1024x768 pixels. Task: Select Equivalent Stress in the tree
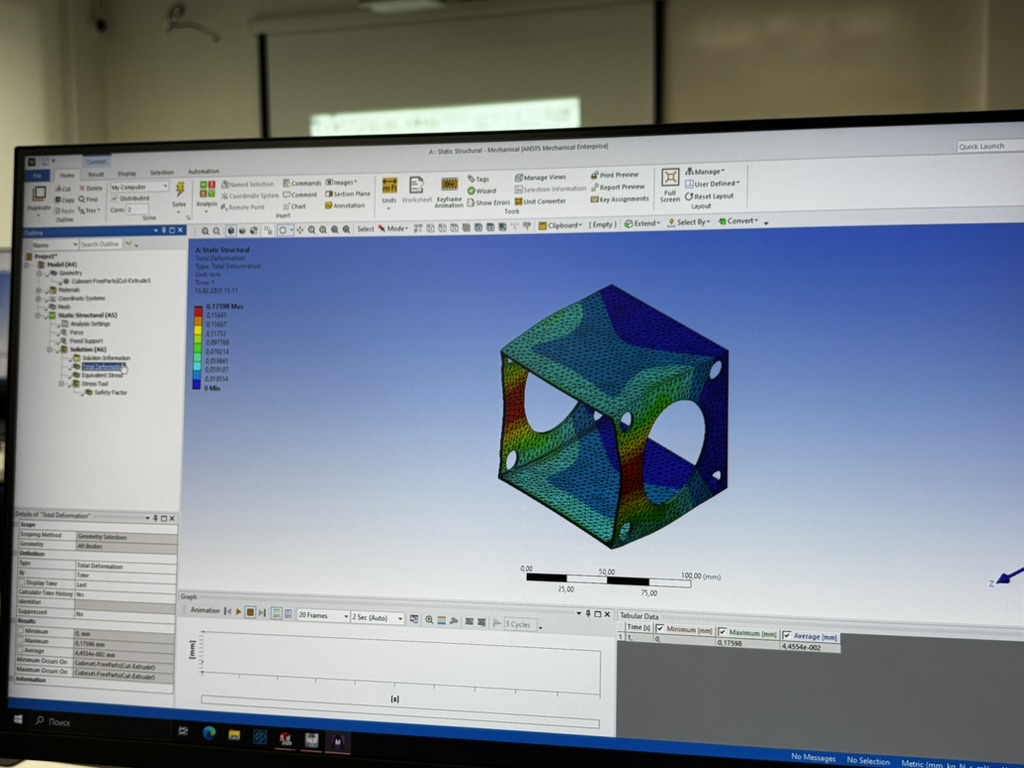(101, 376)
